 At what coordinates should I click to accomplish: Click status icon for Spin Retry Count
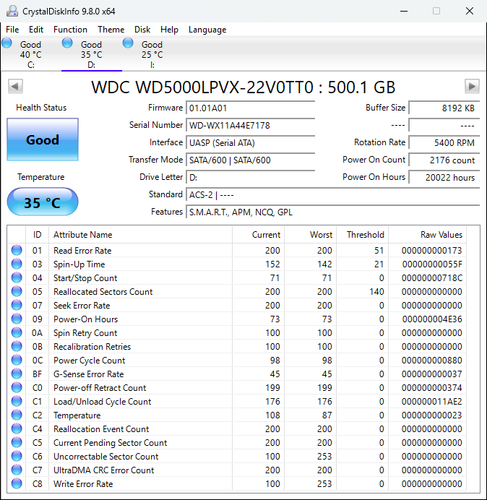click(x=17, y=332)
